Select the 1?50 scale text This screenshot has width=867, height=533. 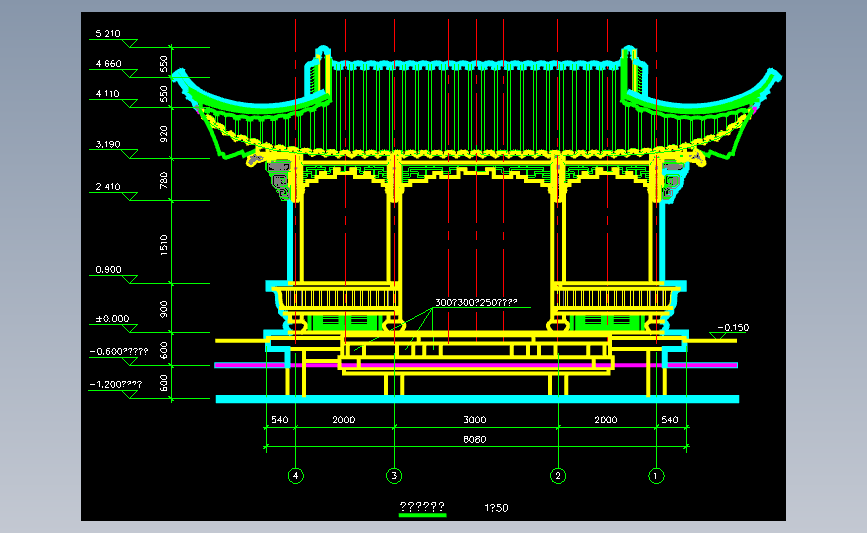click(x=497, y=508)
